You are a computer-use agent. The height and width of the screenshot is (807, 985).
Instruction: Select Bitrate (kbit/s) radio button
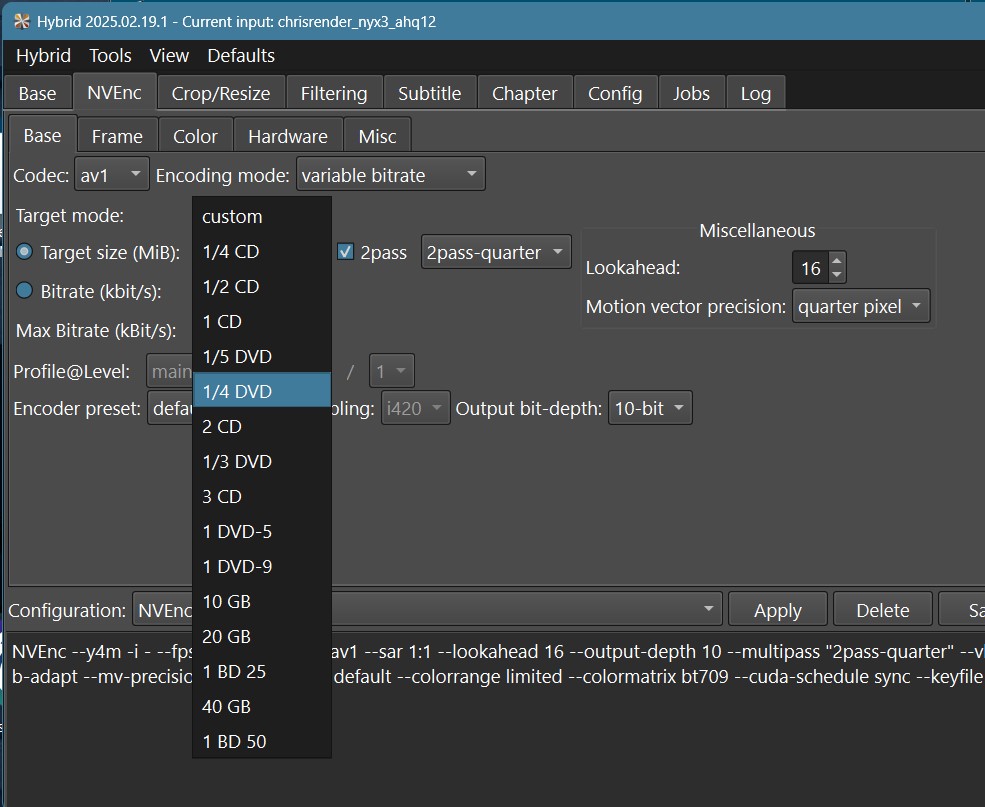click(x=25, y=291)
